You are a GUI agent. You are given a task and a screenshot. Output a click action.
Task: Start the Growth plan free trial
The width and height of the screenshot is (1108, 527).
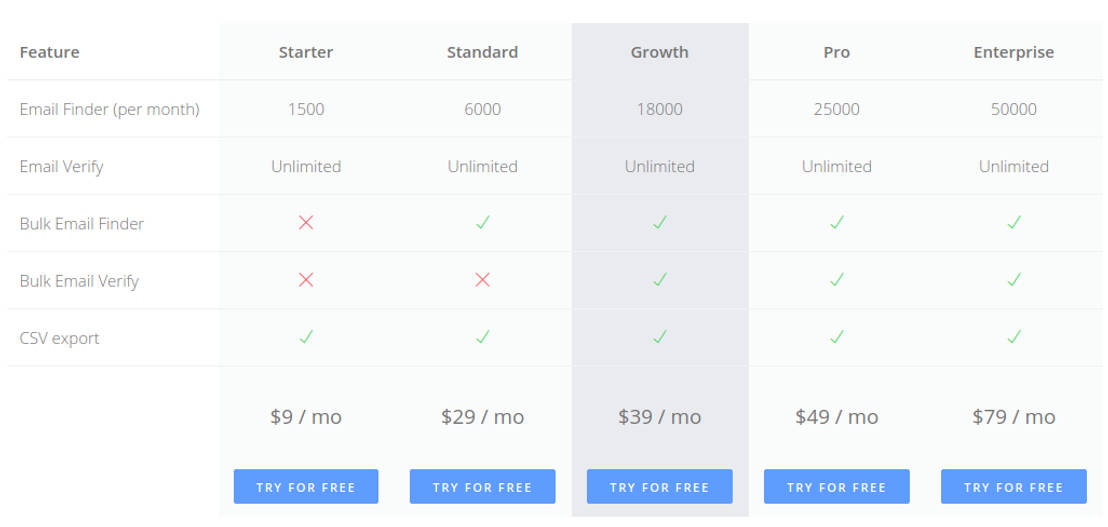(x=659, y=487)
